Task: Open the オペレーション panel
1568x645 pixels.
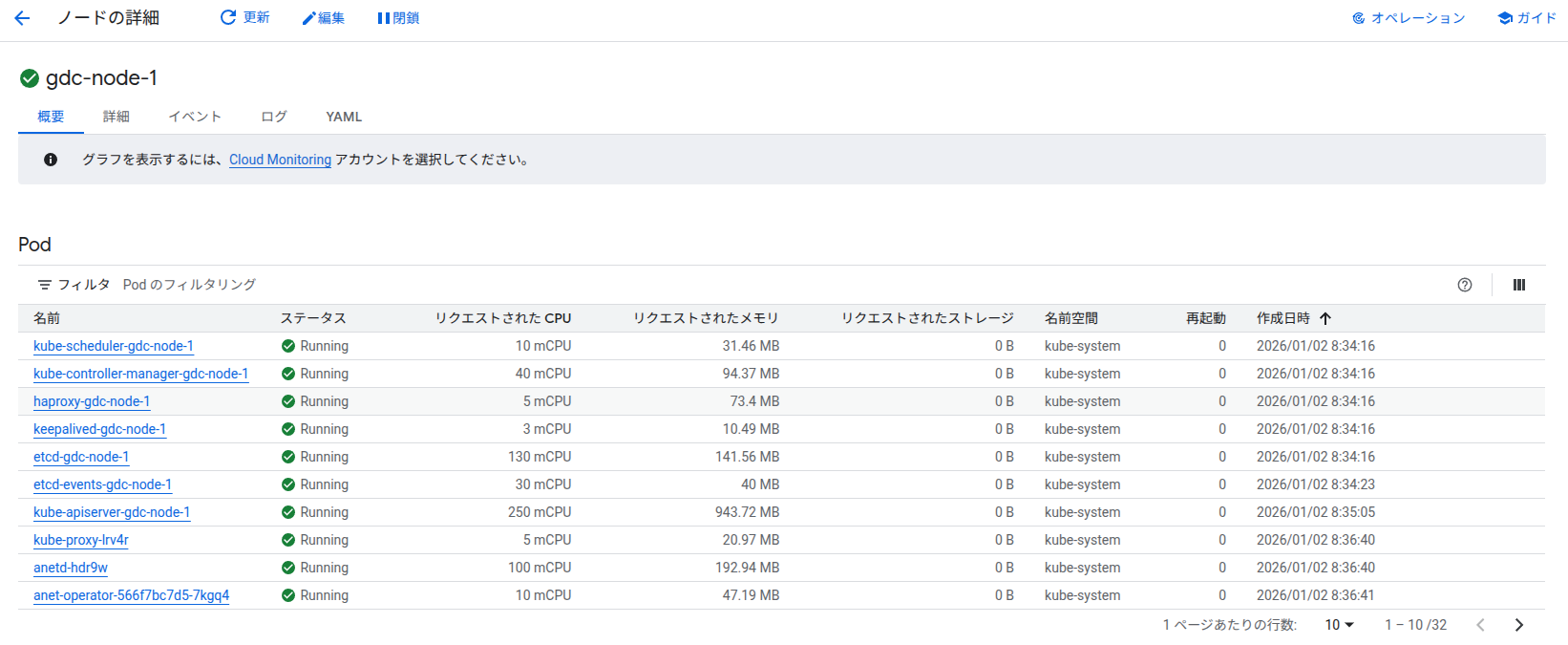Action: click(x=1409, y=18)
